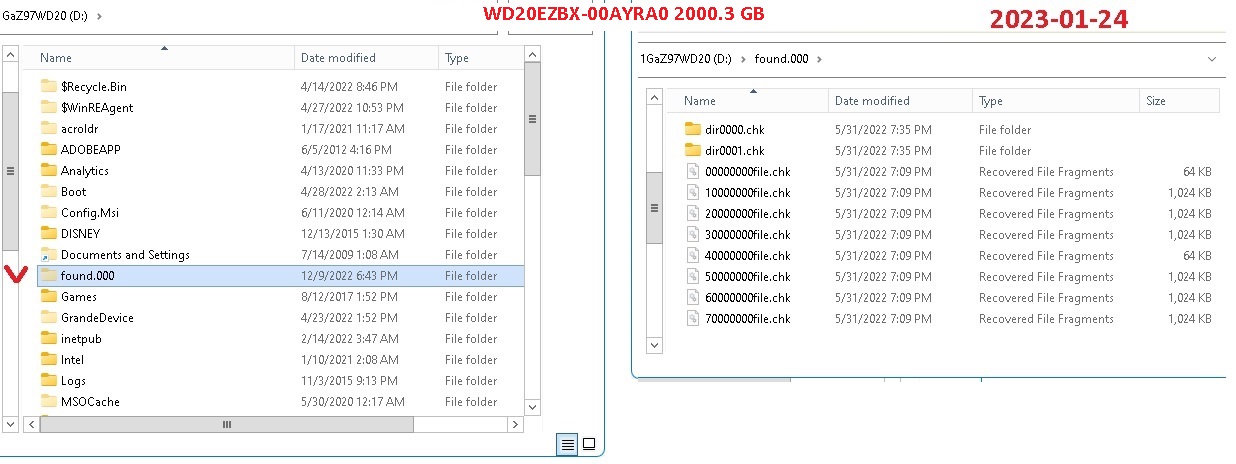Click the Intel folder icon
This screenshot has height=464, width=1236.
pyautogui.click(x=49, y=360)
